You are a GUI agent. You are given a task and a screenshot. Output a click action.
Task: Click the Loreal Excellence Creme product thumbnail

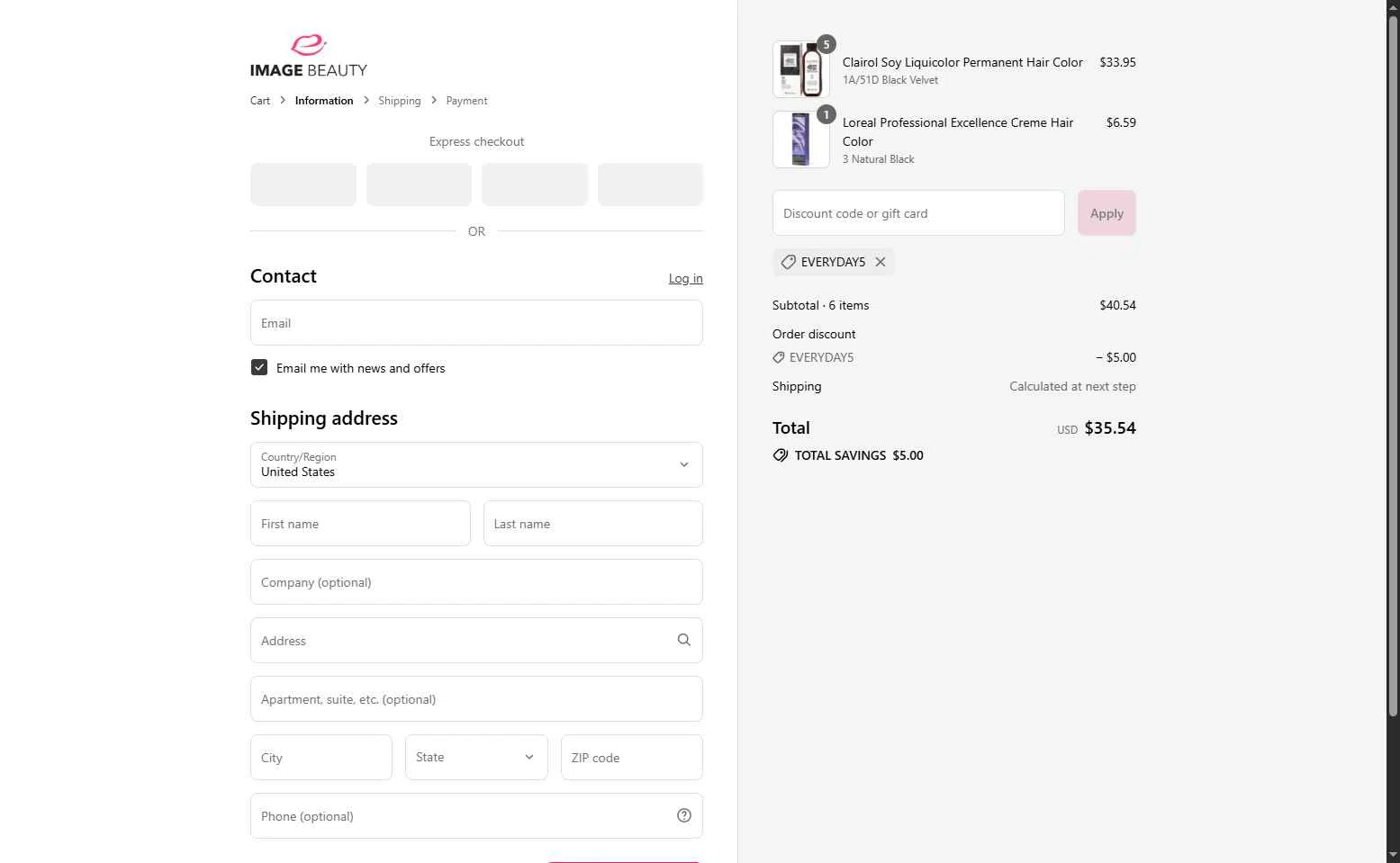[801, 139]
